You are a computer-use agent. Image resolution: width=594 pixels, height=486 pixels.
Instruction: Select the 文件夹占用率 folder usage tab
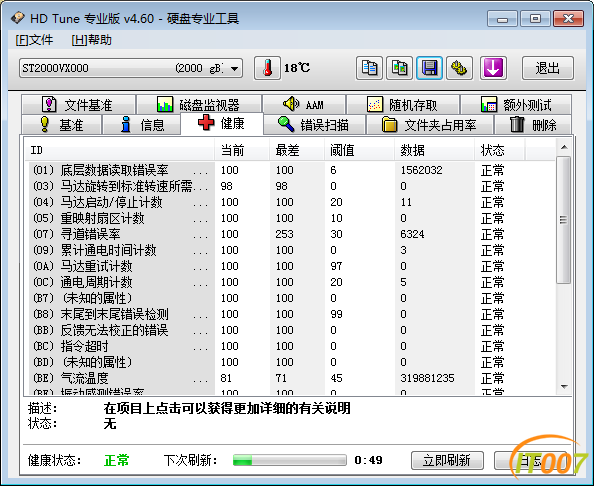[430, 125]
